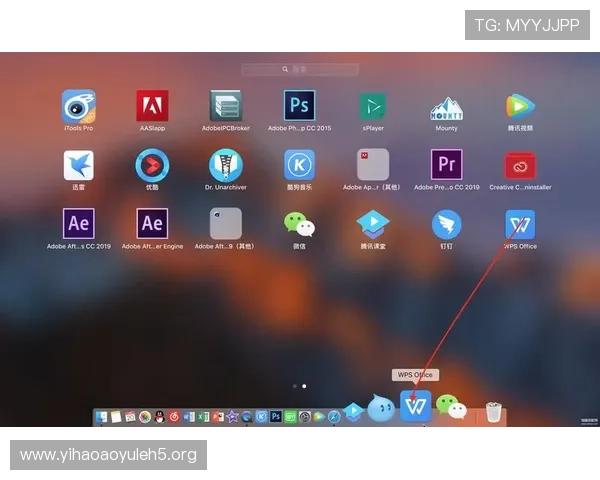Screen dimensions: 600x480
Task: Open Photoshop from the Dock
Action: 276,416
